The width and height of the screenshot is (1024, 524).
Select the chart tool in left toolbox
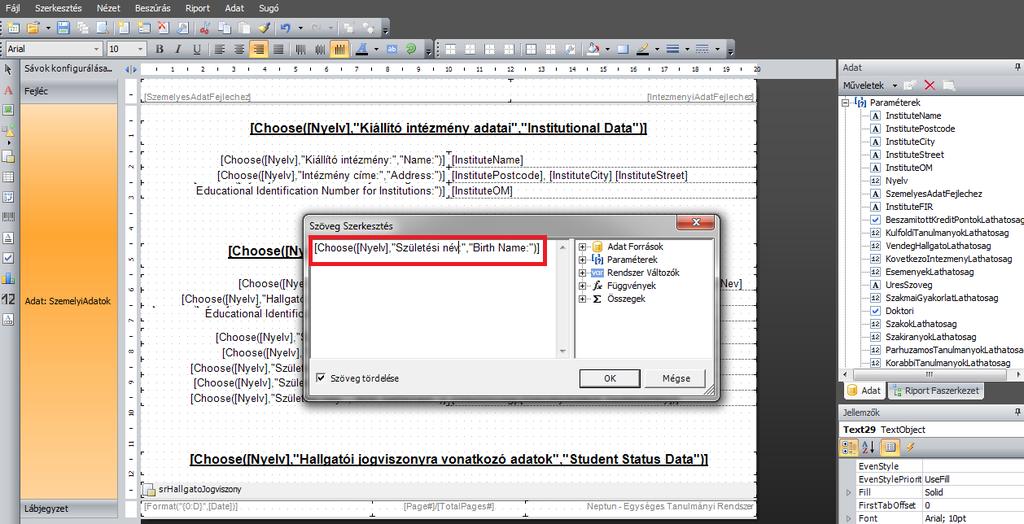[x=8, y=278]
